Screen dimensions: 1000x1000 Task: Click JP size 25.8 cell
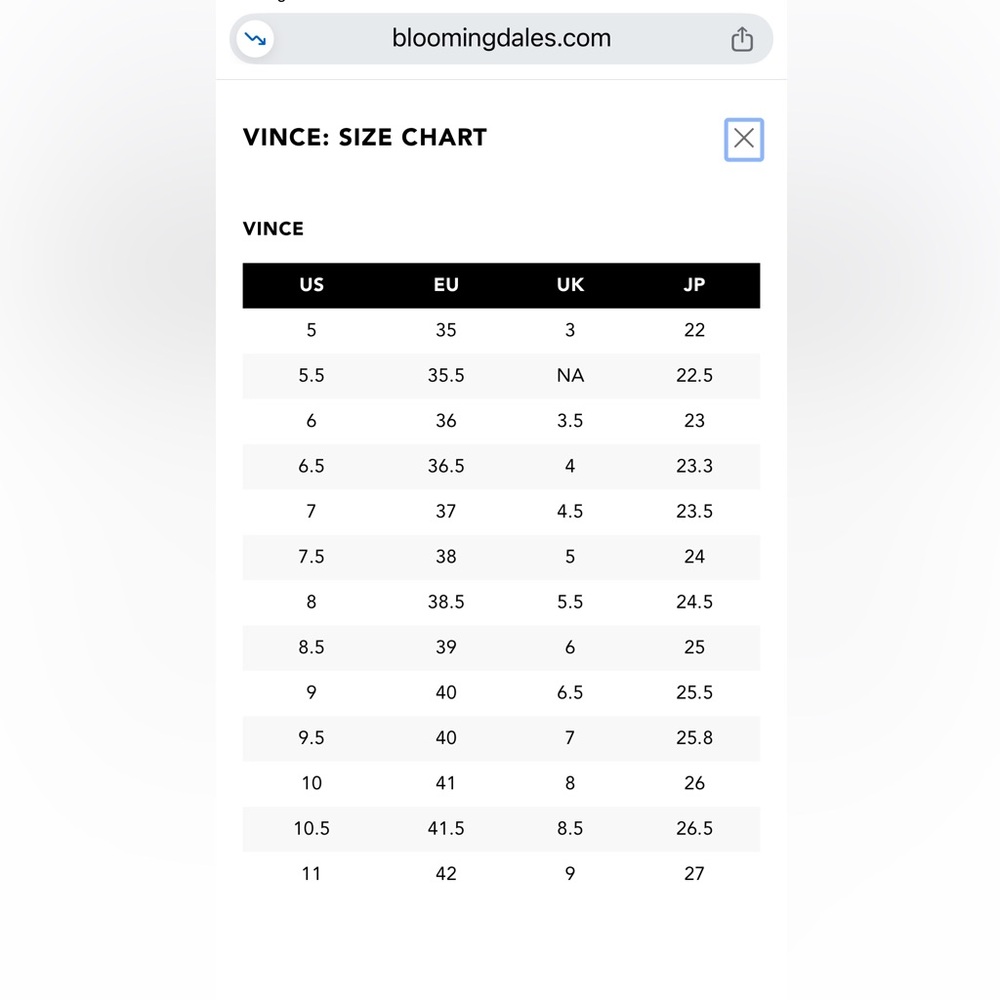(x=694, y=738)
